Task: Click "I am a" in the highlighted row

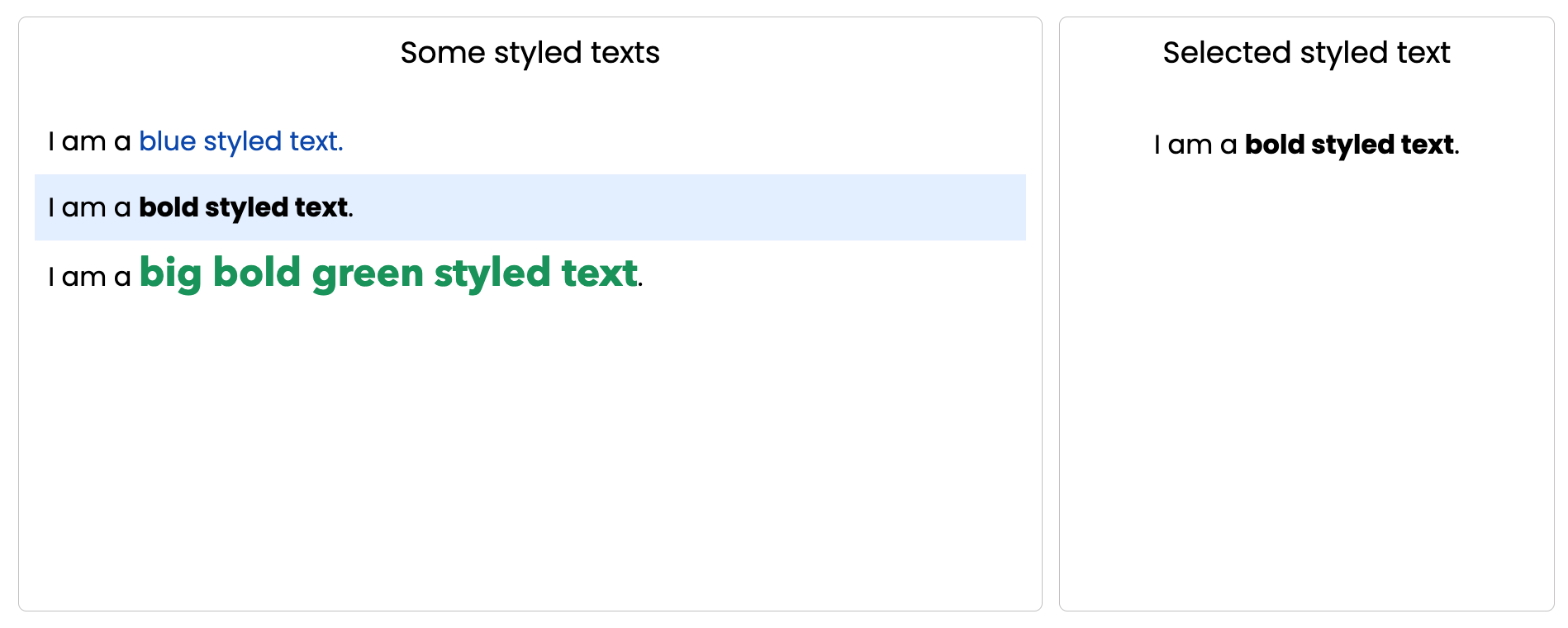Action: coord(89,208)
